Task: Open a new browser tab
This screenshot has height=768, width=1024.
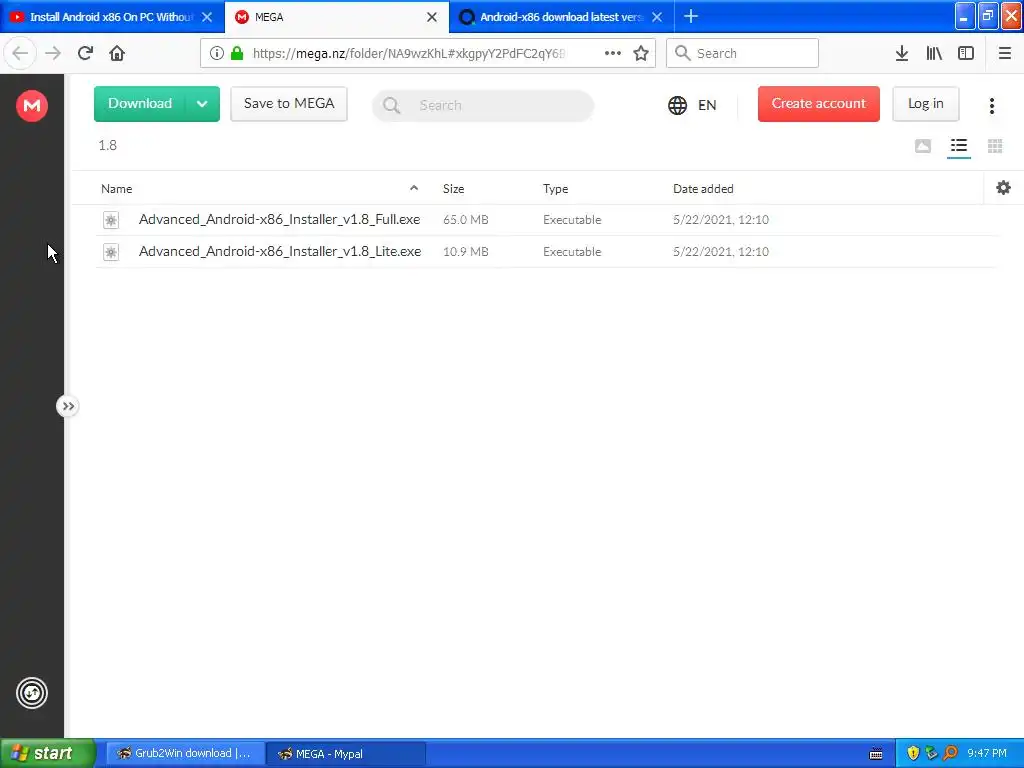Action: pyautogui.click(x=691, y=16)
